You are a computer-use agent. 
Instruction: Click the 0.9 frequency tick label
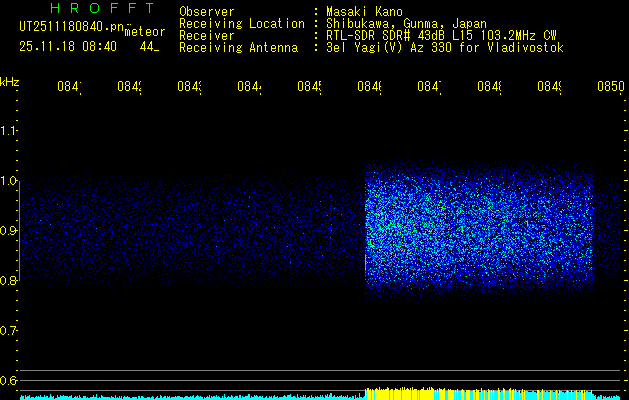coord(9,231)
